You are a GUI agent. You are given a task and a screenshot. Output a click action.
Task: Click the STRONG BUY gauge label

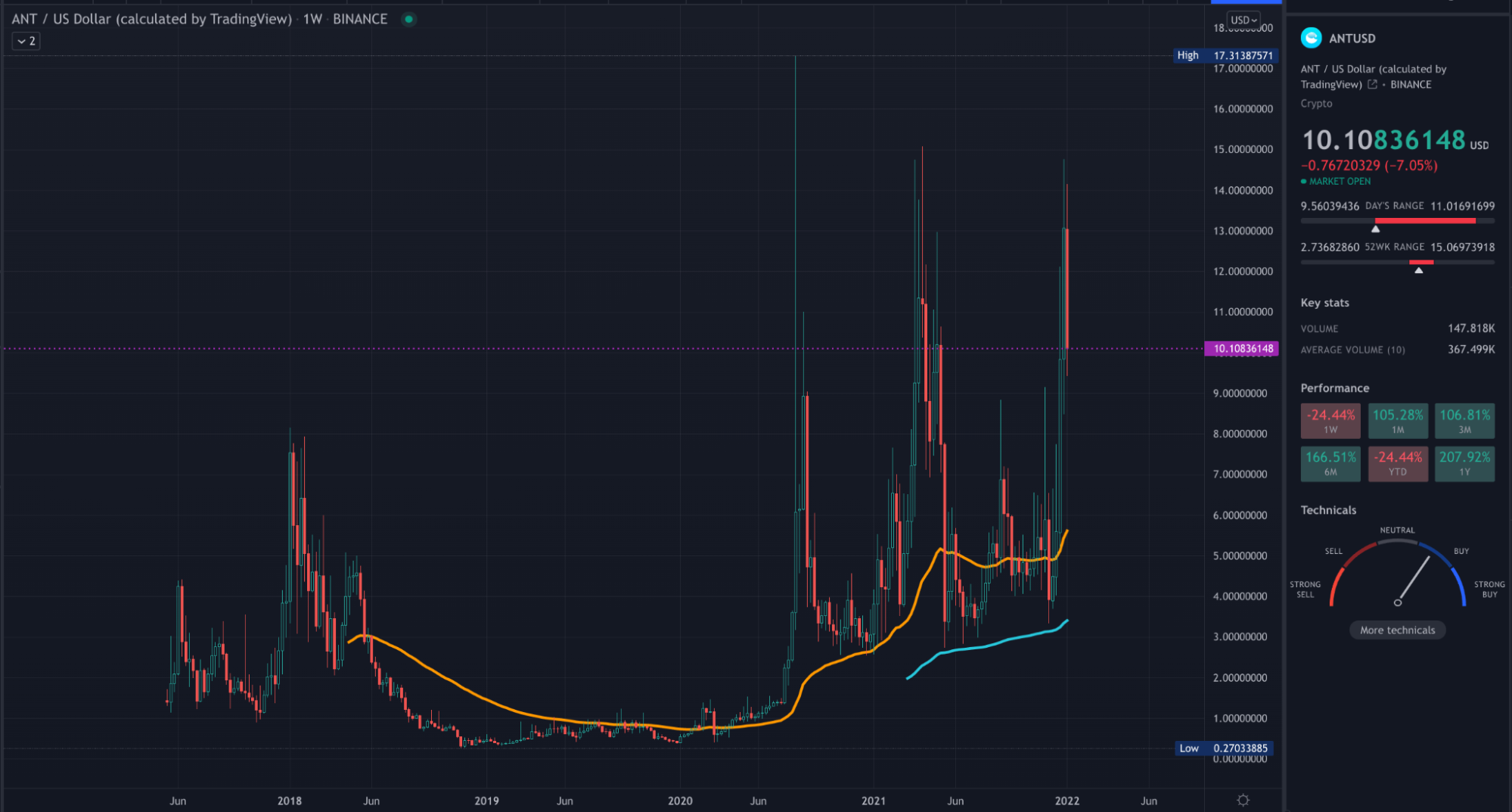(x=1489, y=590)
